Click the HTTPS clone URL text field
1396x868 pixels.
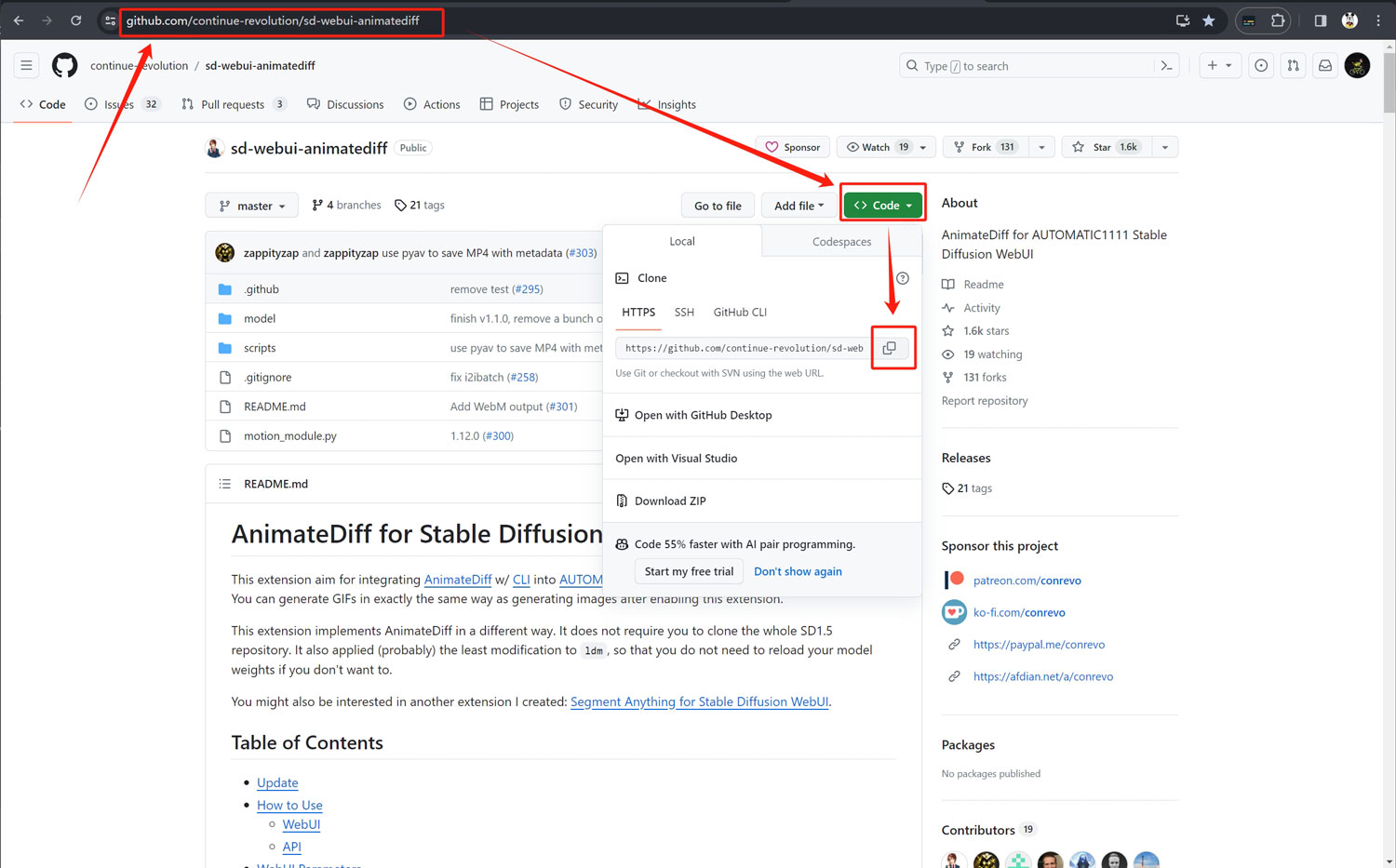pos(744,348)
